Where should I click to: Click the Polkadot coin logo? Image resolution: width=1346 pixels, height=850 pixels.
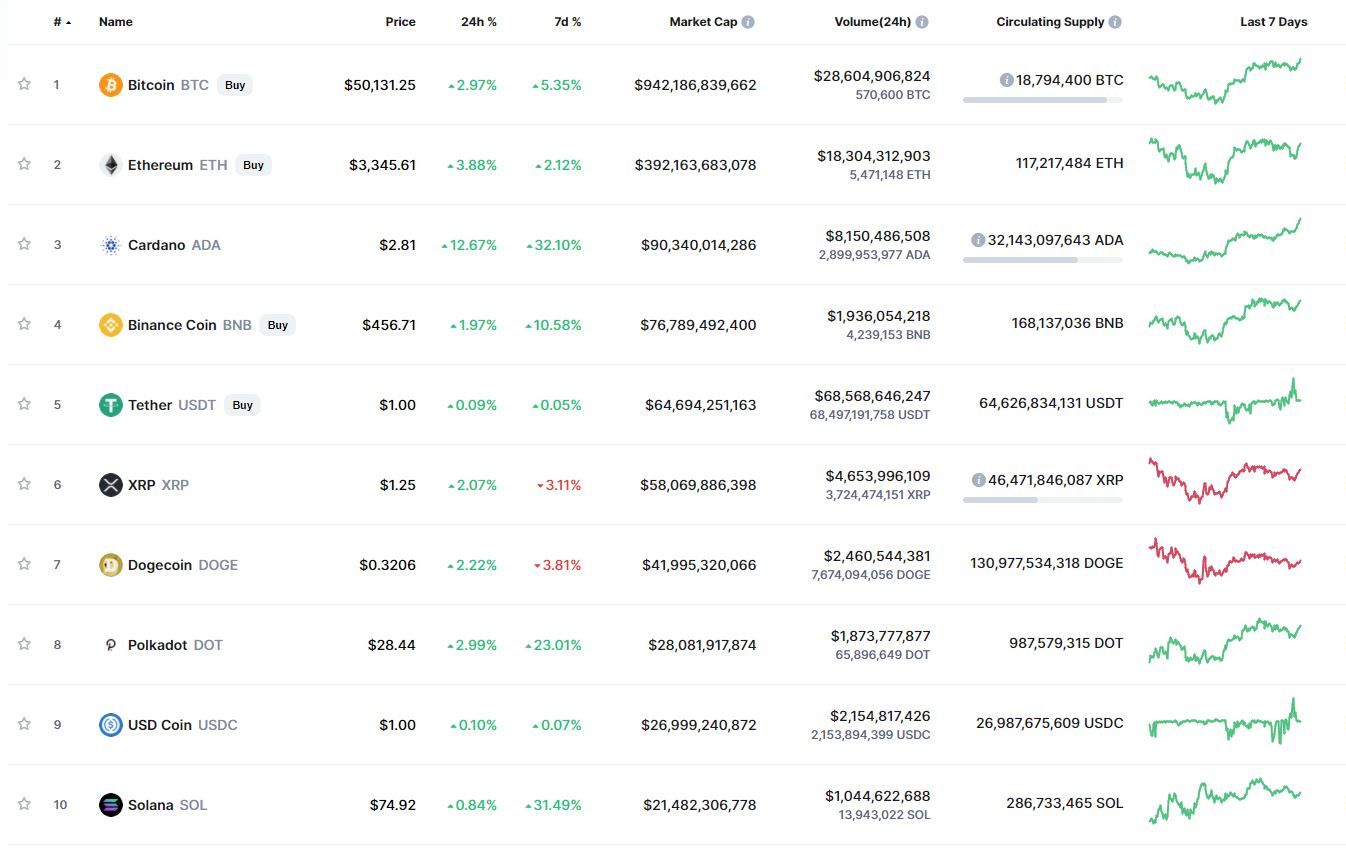[x=110, y=645]
